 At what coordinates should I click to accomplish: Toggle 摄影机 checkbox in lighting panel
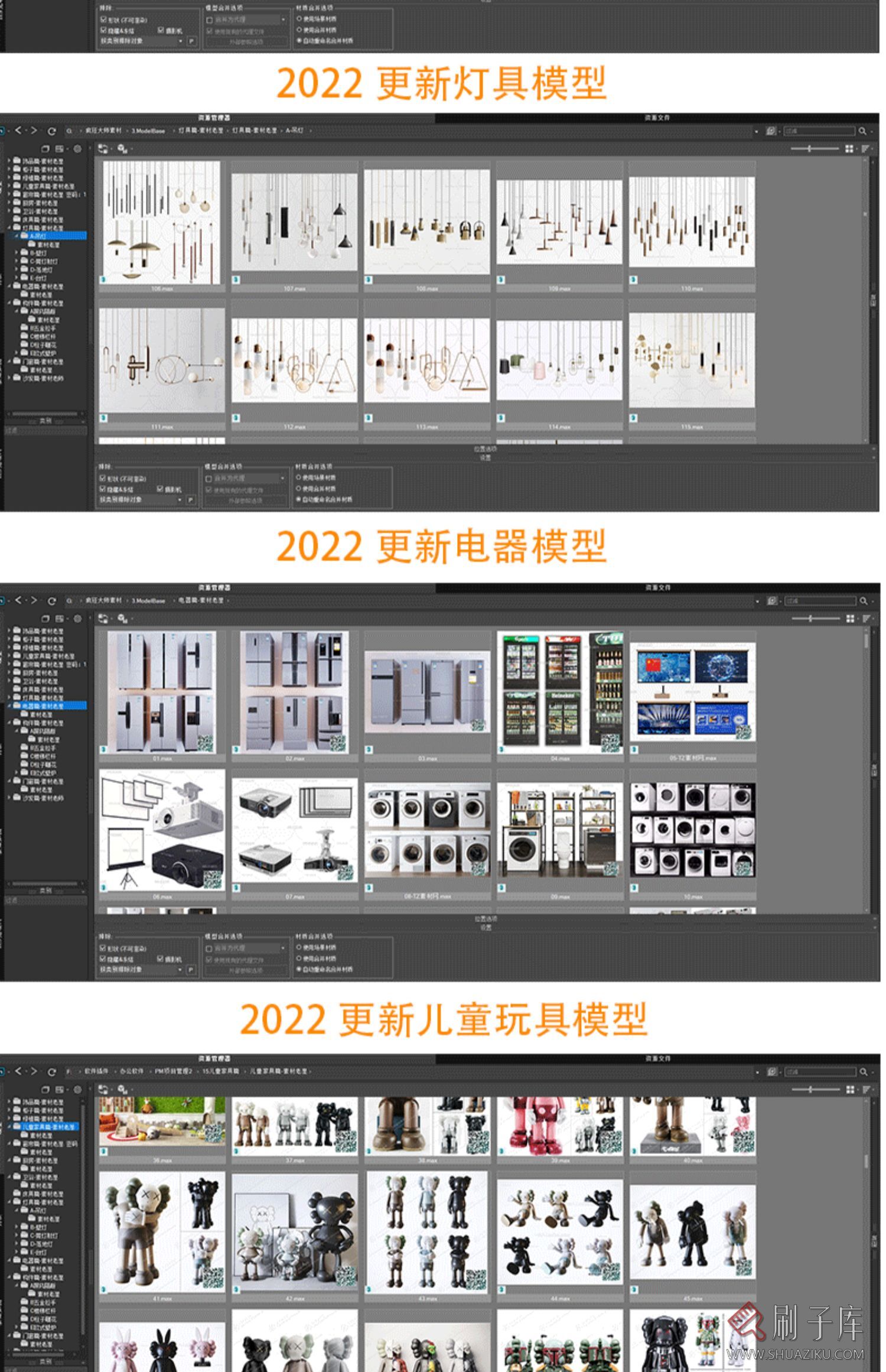click(x=160, y=489)
